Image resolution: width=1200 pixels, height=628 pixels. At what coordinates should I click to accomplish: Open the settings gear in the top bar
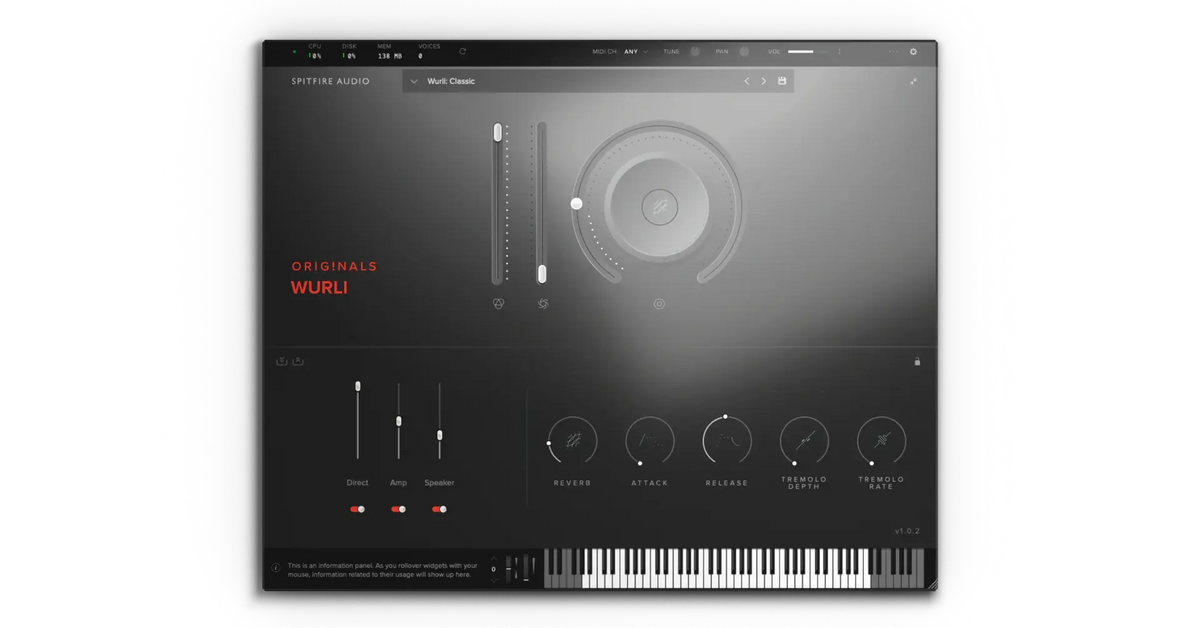tap(913, 51)
